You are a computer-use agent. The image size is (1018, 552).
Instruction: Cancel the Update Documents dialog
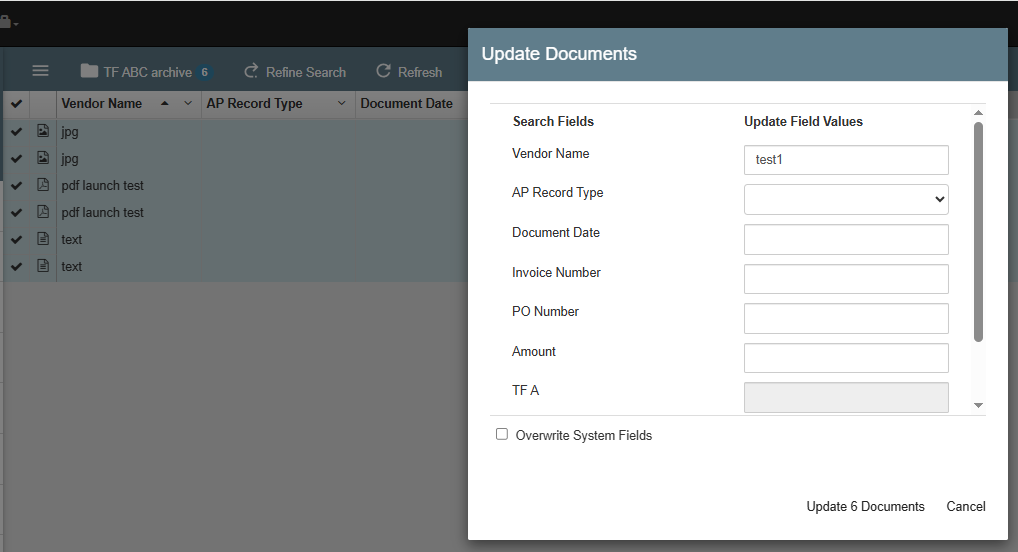[x=965, y=506]
